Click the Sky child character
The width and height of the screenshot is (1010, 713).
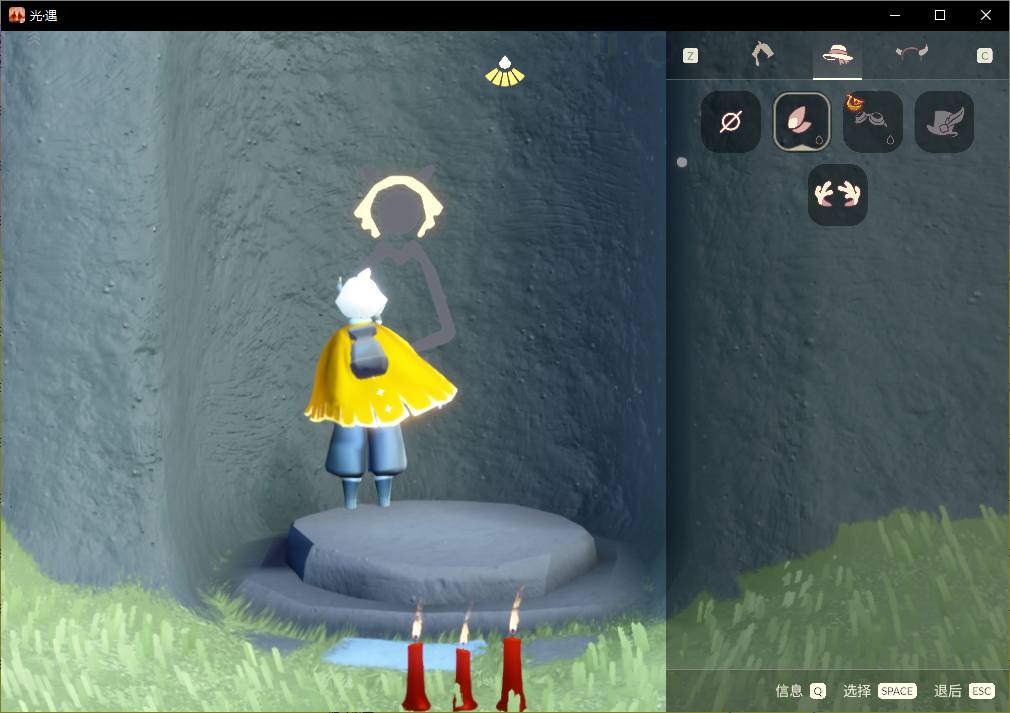click(x=379, y=389)
